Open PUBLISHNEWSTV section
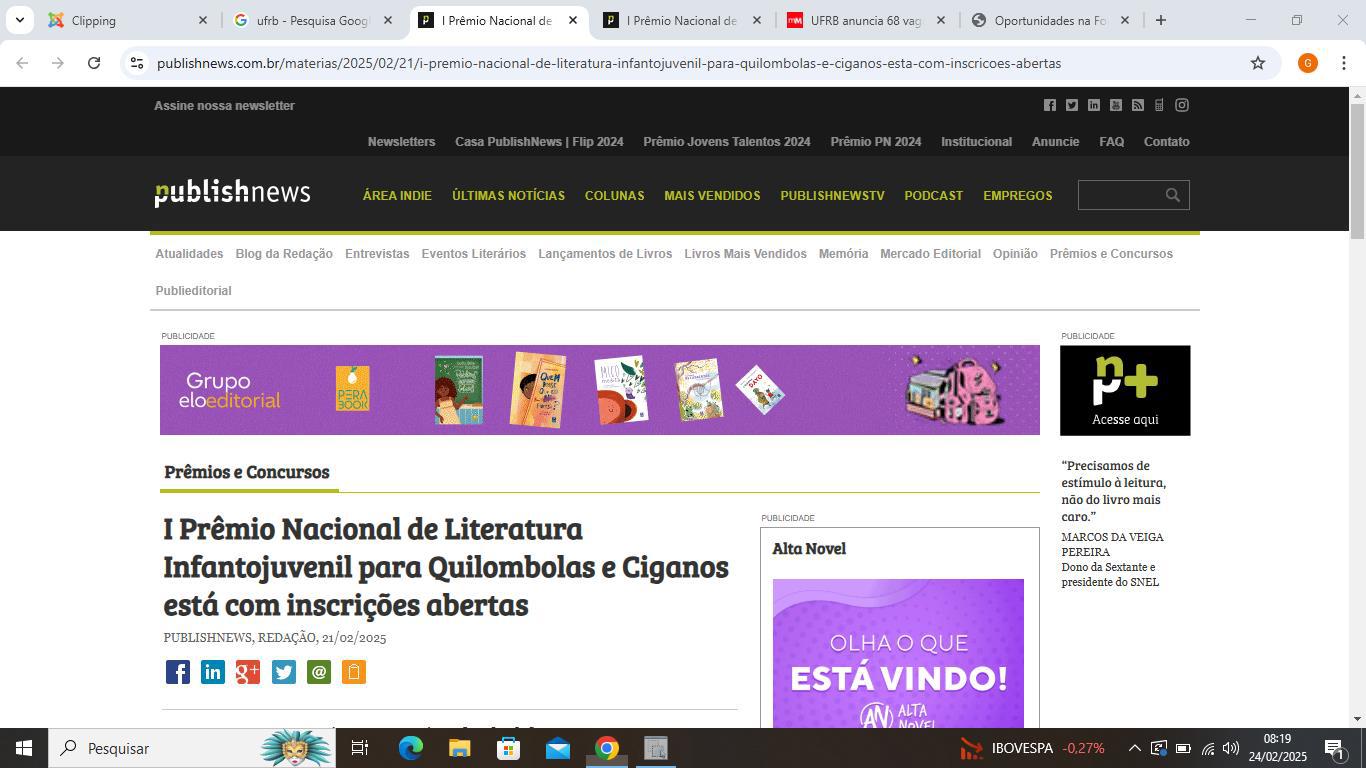The height and width of the screenshot is (768, 1366). tap(832, 196)
